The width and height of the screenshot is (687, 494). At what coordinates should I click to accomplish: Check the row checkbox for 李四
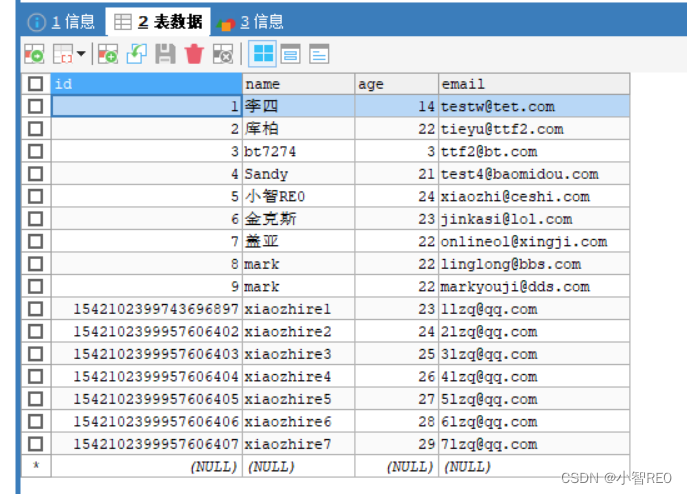pos(35,106)
